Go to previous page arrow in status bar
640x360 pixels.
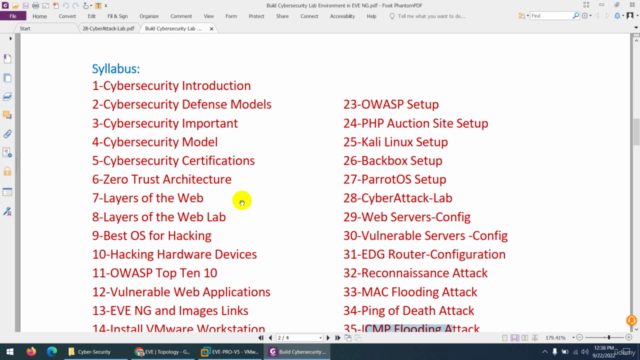tap(270, 338)
